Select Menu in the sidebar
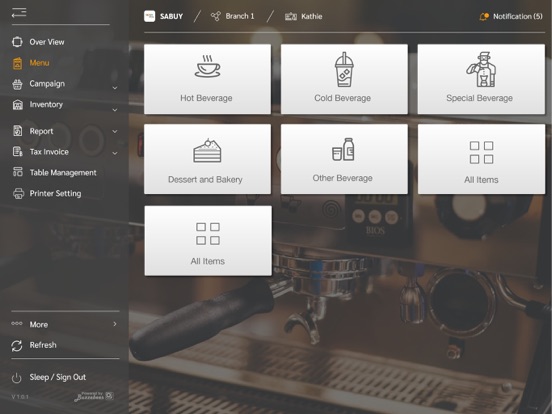Viewport: 552px width, 414px height. pyautogui.click(x=39, y=63)
